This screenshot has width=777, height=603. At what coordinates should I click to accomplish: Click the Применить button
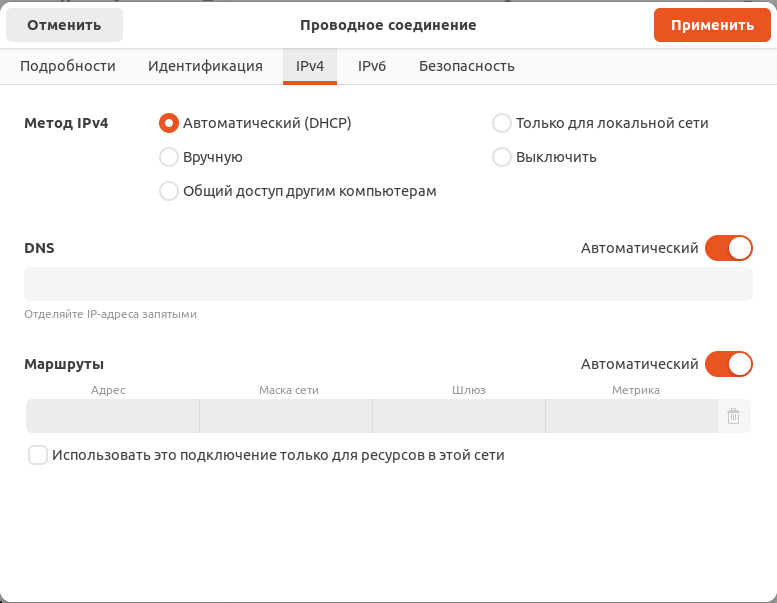tap(712, 25)
